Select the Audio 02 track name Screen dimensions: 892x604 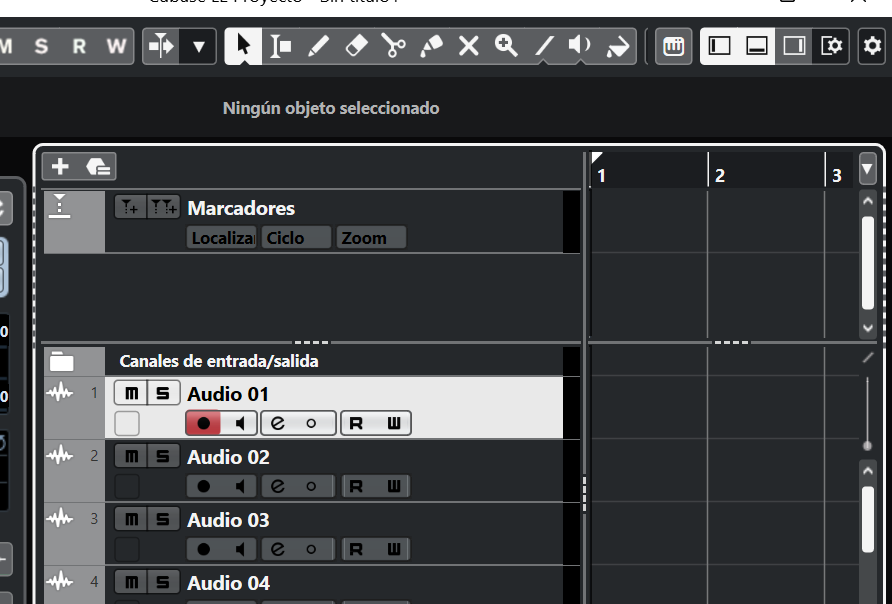point(228,457)
